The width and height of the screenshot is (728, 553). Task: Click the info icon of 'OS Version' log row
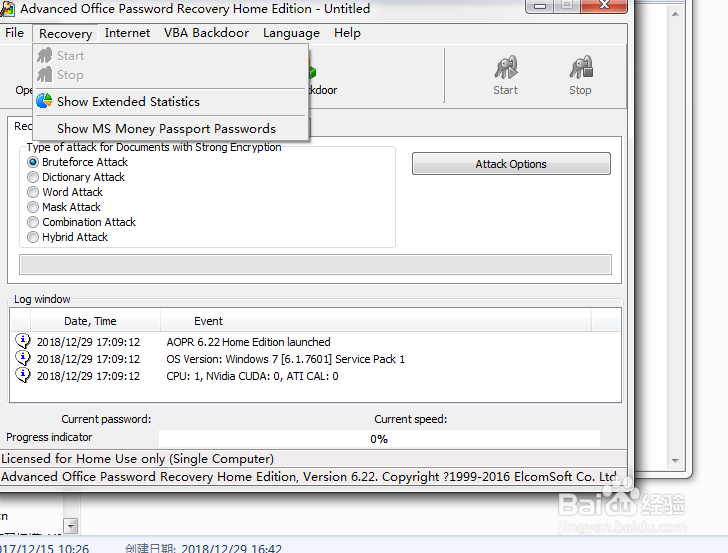pyautogui.click(x=23, y=358)
